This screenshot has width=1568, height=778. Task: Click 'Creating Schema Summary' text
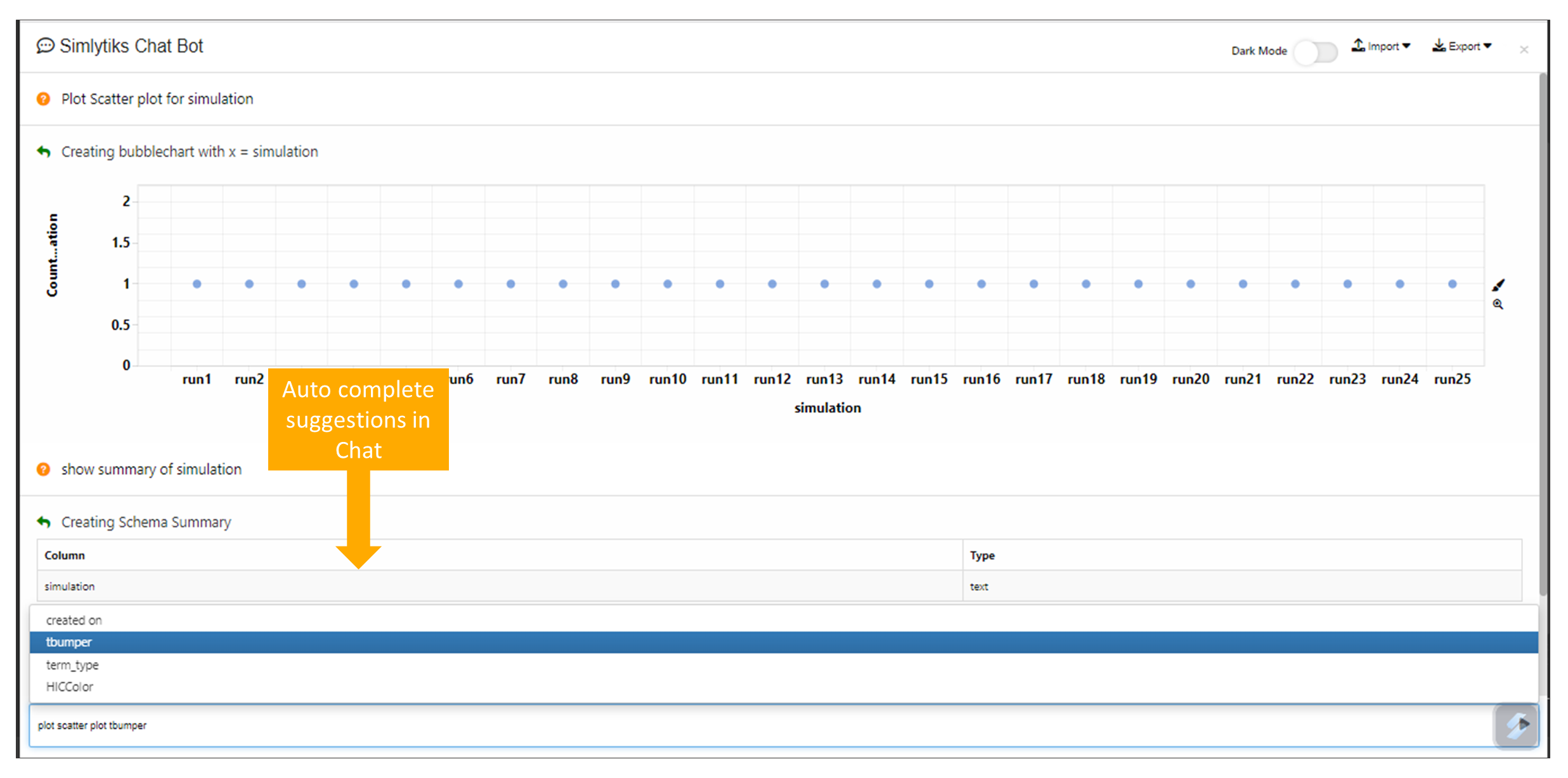click(146, 522)
